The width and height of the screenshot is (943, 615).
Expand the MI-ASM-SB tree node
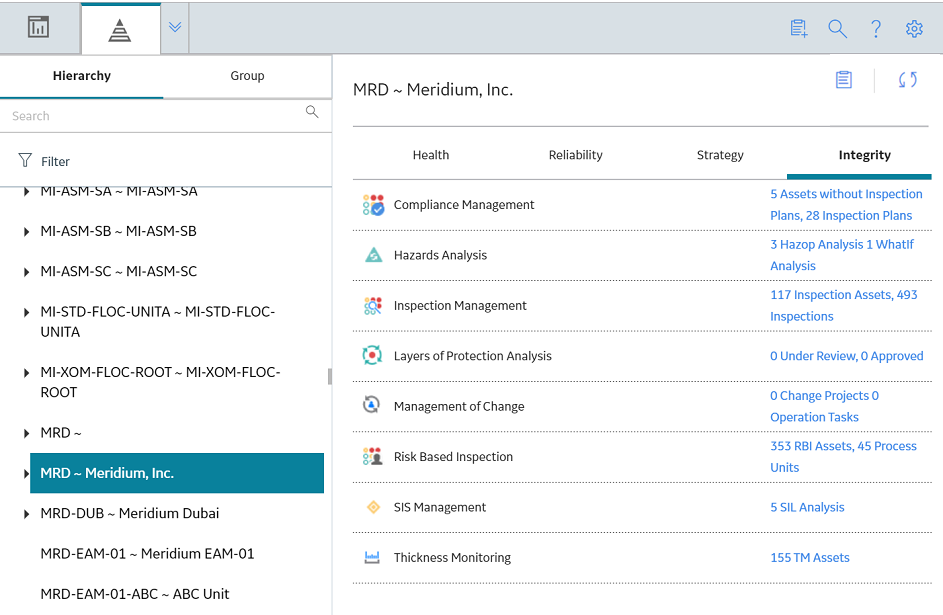26,232
